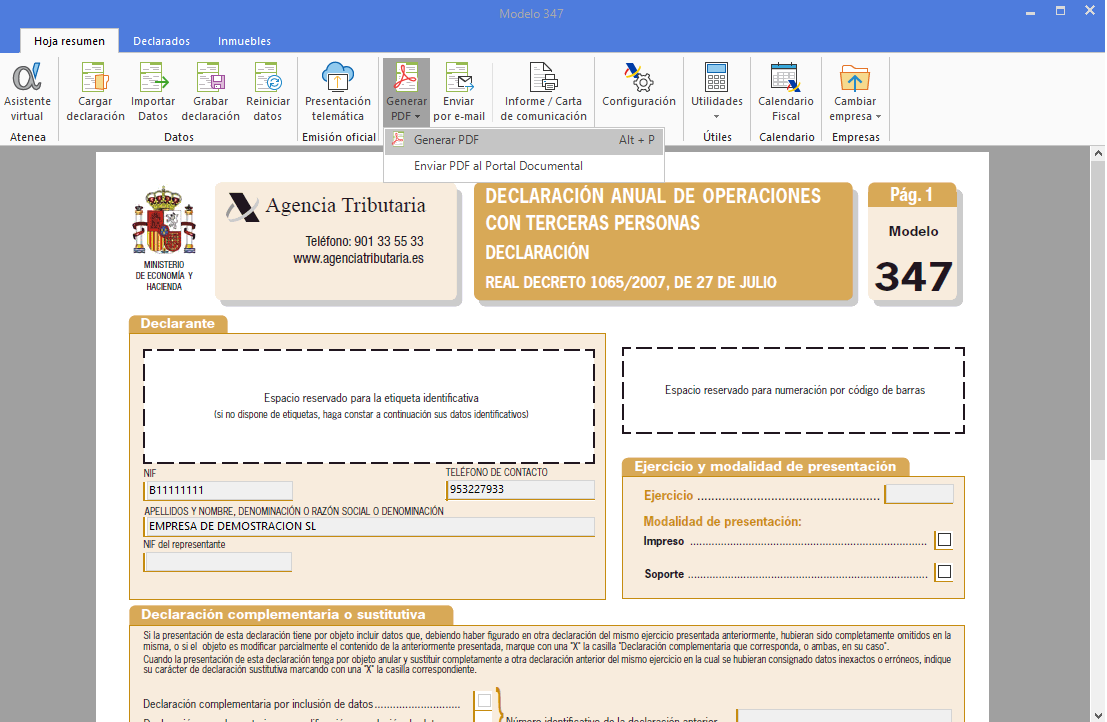Image resolution: width=1107 pixels, height=722 pixels.
Task: Open Informe / Carta de comunicación
Action: (x=543, y=90)
